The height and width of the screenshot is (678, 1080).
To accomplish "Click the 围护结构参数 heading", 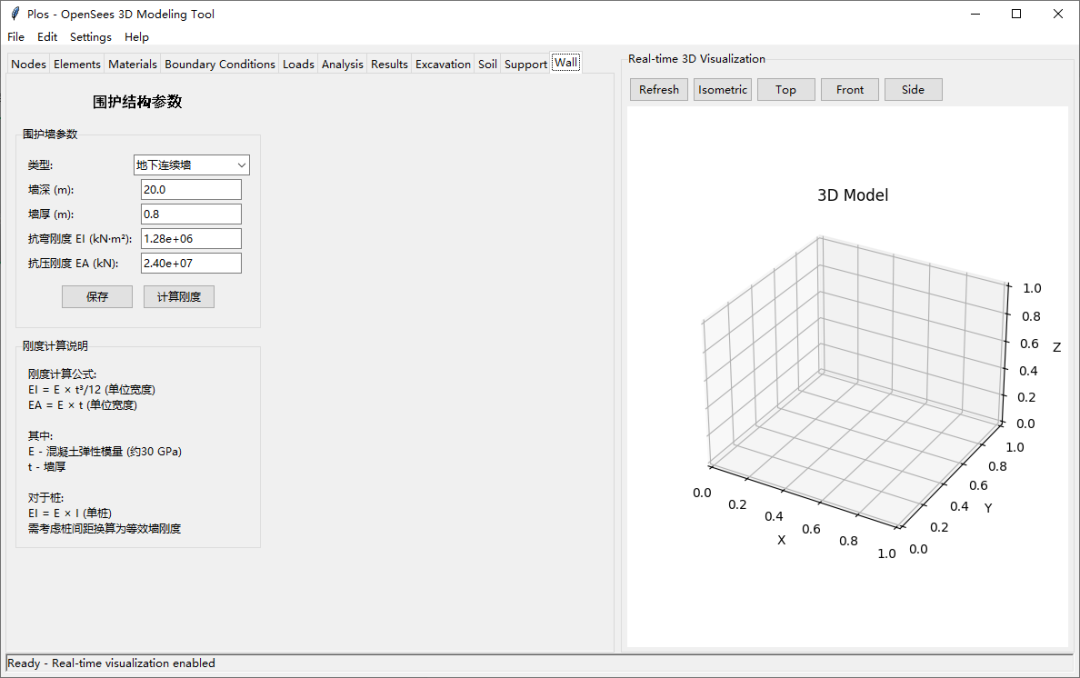I will (x=137, y=102).
